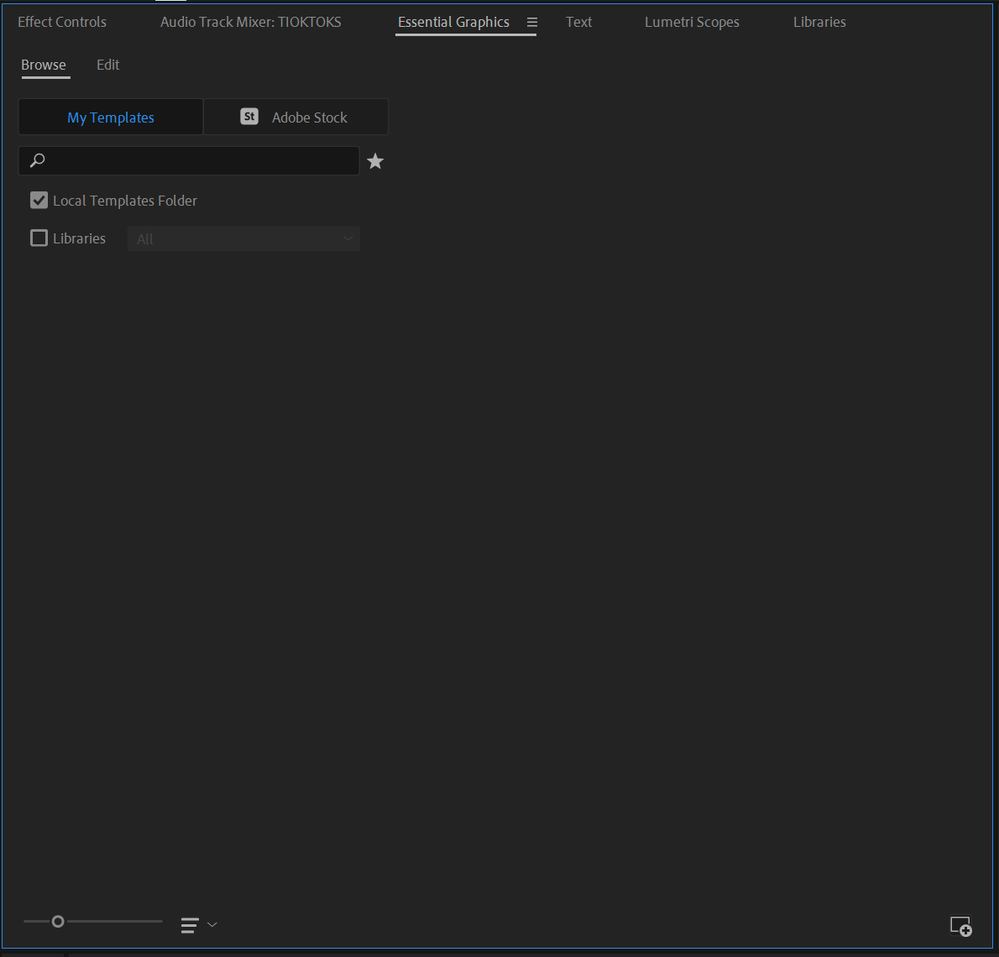The width and height of the screenshot is (999, 957).
Task: Click the new template icon at bottom right
Action: click(961, 926)
